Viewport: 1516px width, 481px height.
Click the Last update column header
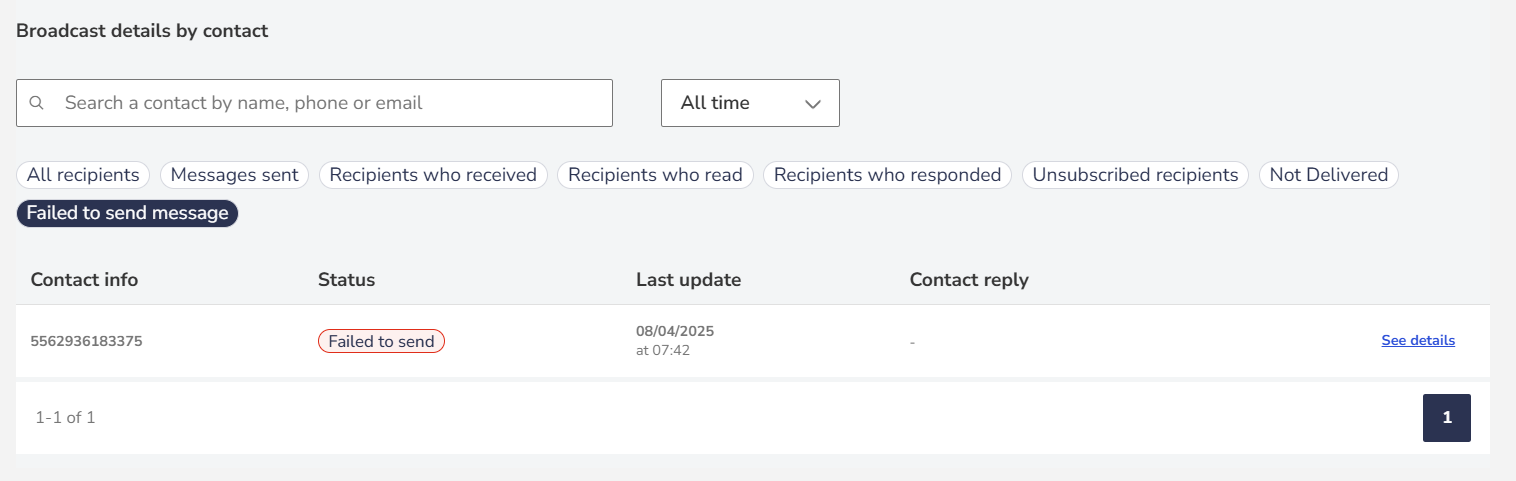[688, 280]
